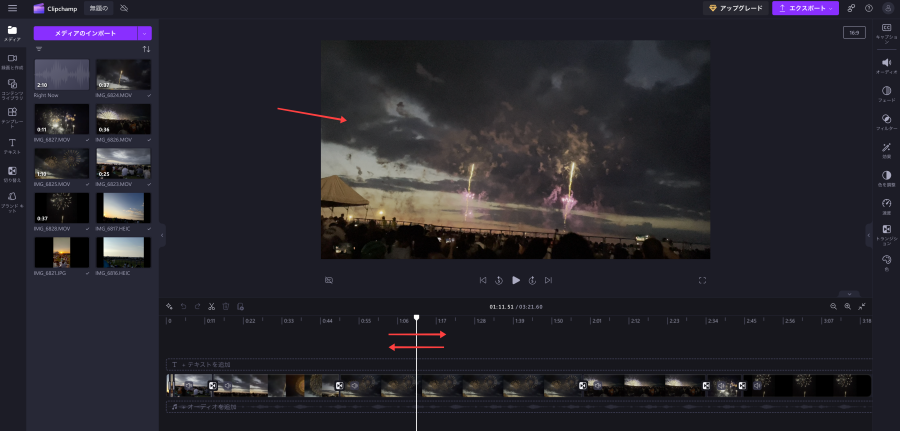Zoom out the timeline with minus magnifier
The width and height of the screenshot is (900, 431).
pyautogui.click(x=833, y=306)
